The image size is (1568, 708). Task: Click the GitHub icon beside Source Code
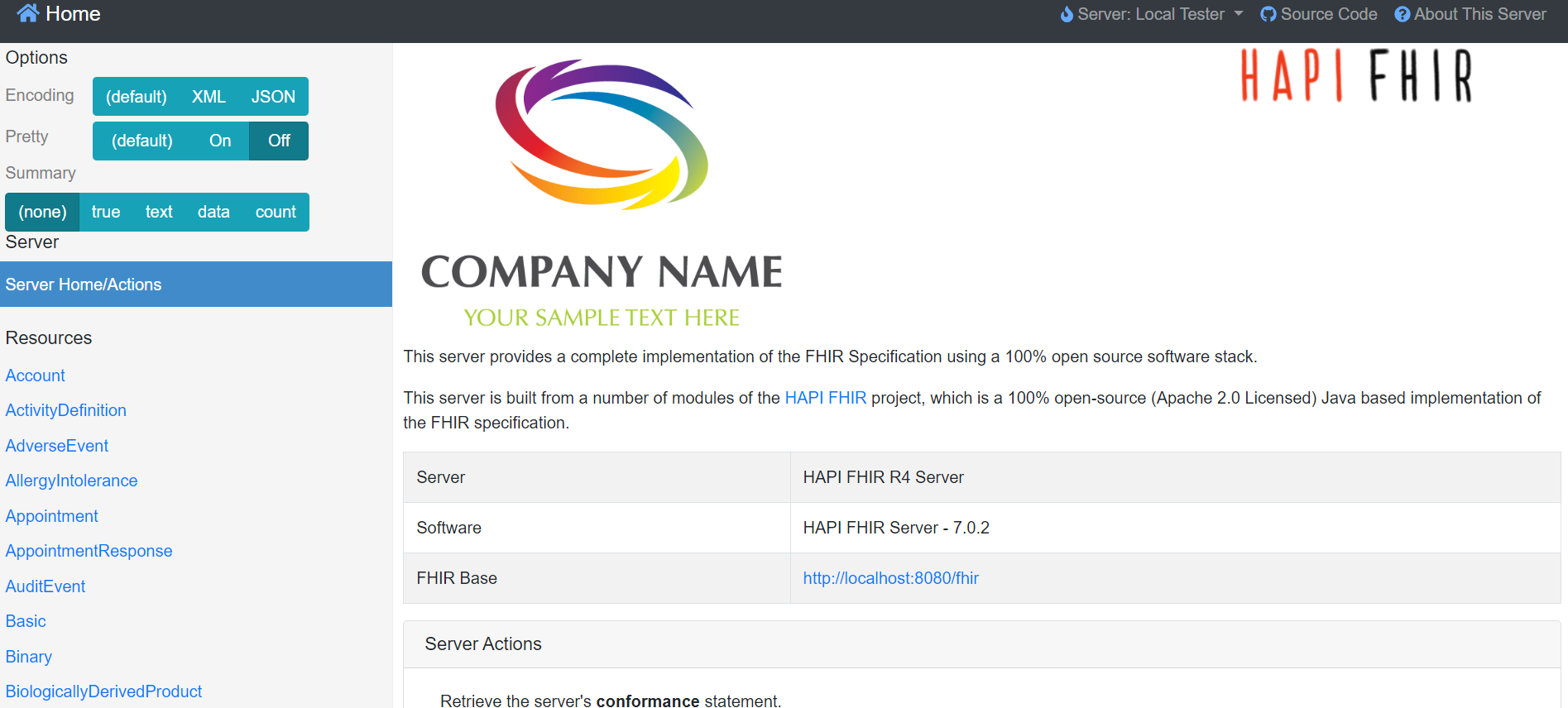pyautogui.click(x=1268, y=14)
